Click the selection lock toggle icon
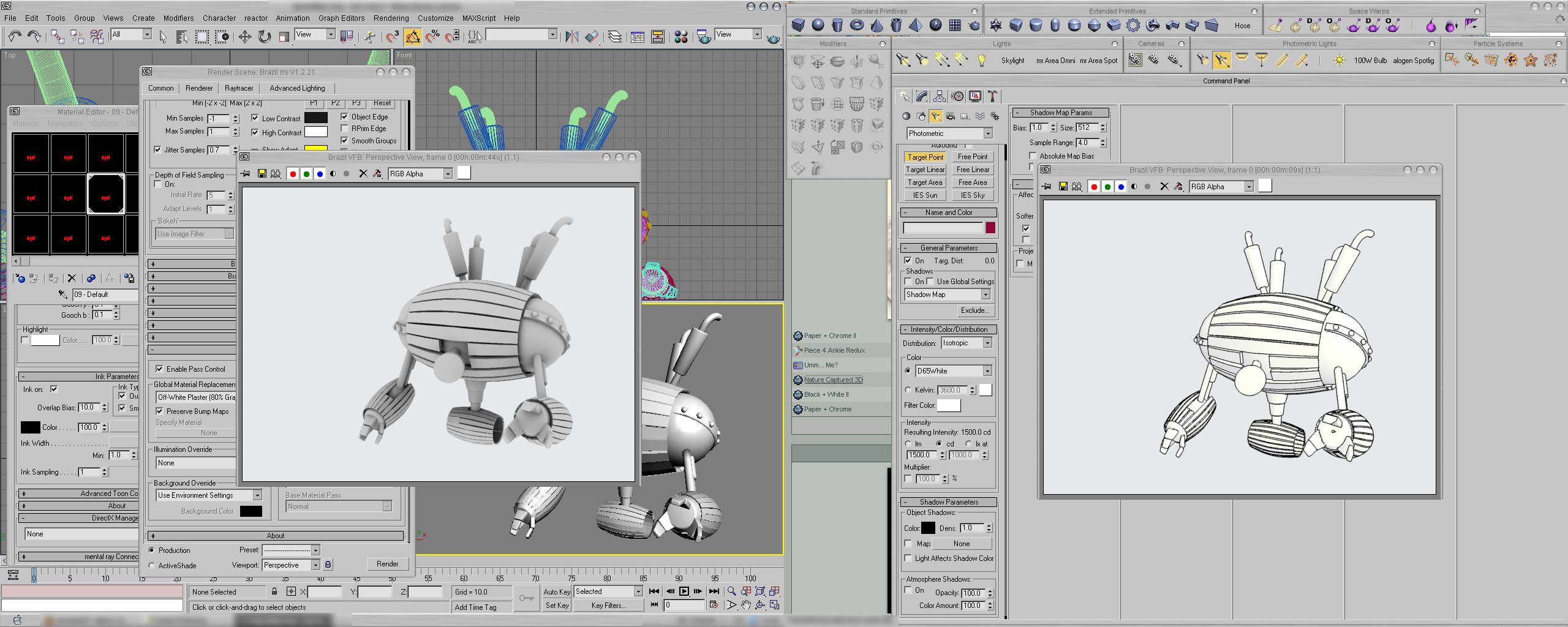Image resolution: width=1568 pixels, height=627 pixels. (274, 591)
